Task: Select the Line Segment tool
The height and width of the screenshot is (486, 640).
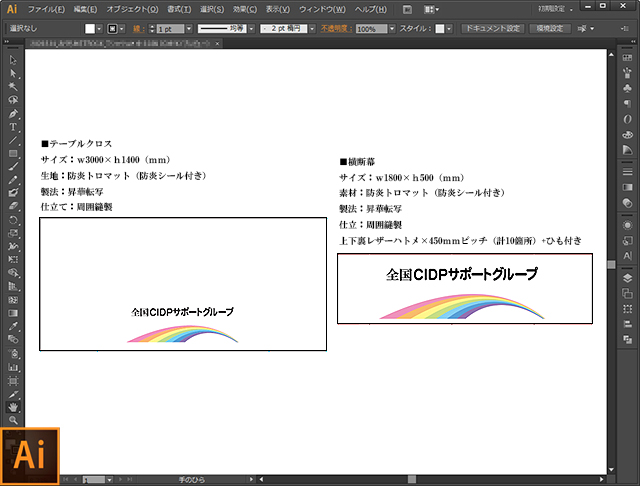Action: [13, 140]
